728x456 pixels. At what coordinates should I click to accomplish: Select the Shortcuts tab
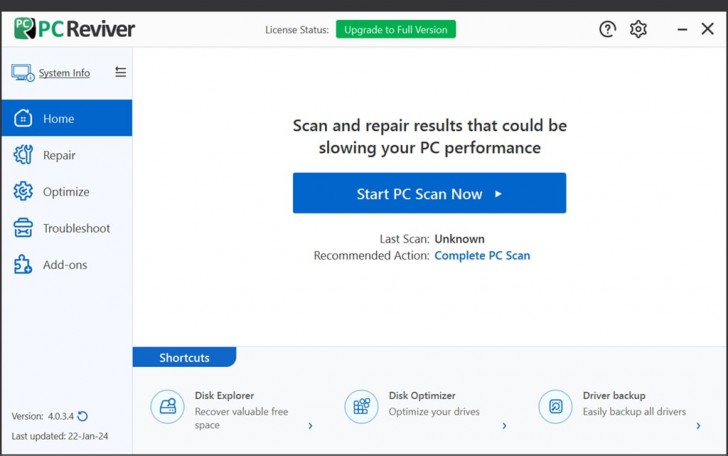pos(184,357)
